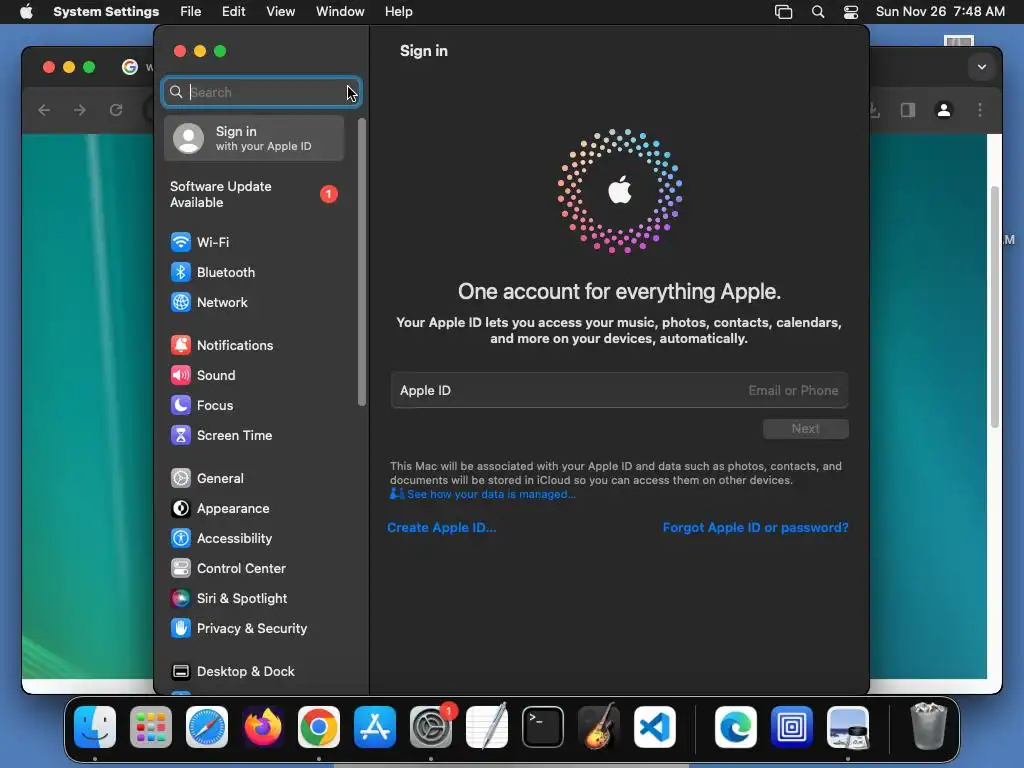The width and height of the screenshot is (1024, 768).
Task: Select Sign in with your Apple ID
Action: 254,138
